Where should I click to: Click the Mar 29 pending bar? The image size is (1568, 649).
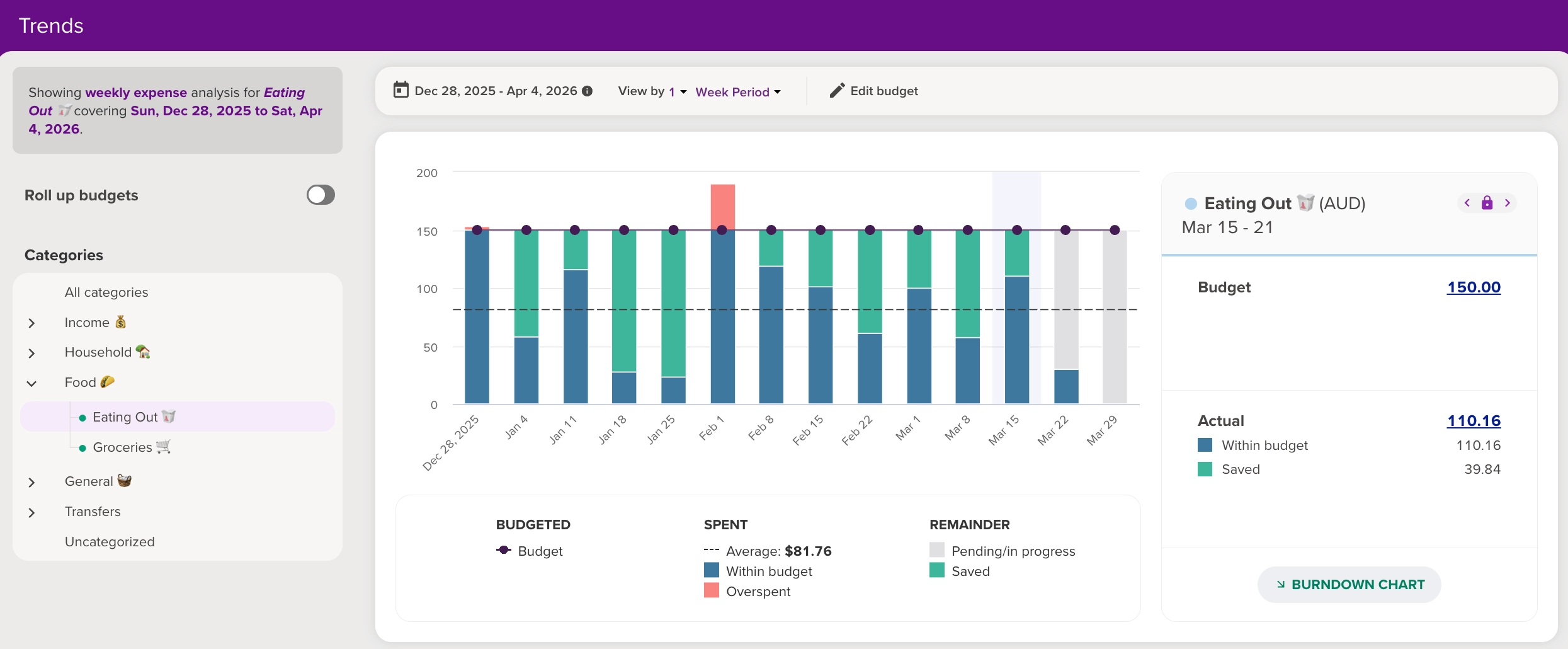click(1115, 317)
